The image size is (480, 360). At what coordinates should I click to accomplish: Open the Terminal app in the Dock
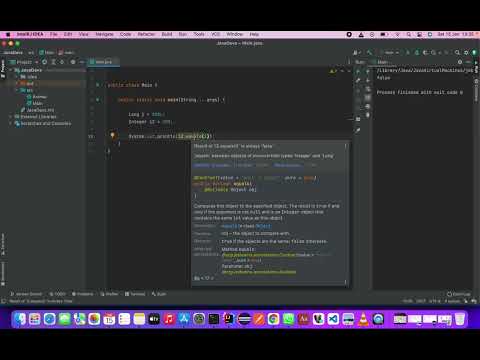(x=214, y=319)
